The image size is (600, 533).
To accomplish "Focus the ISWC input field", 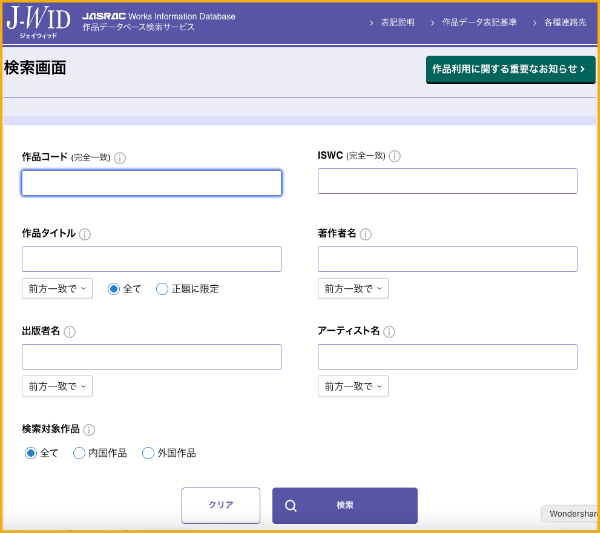I will tap(448, 181).
